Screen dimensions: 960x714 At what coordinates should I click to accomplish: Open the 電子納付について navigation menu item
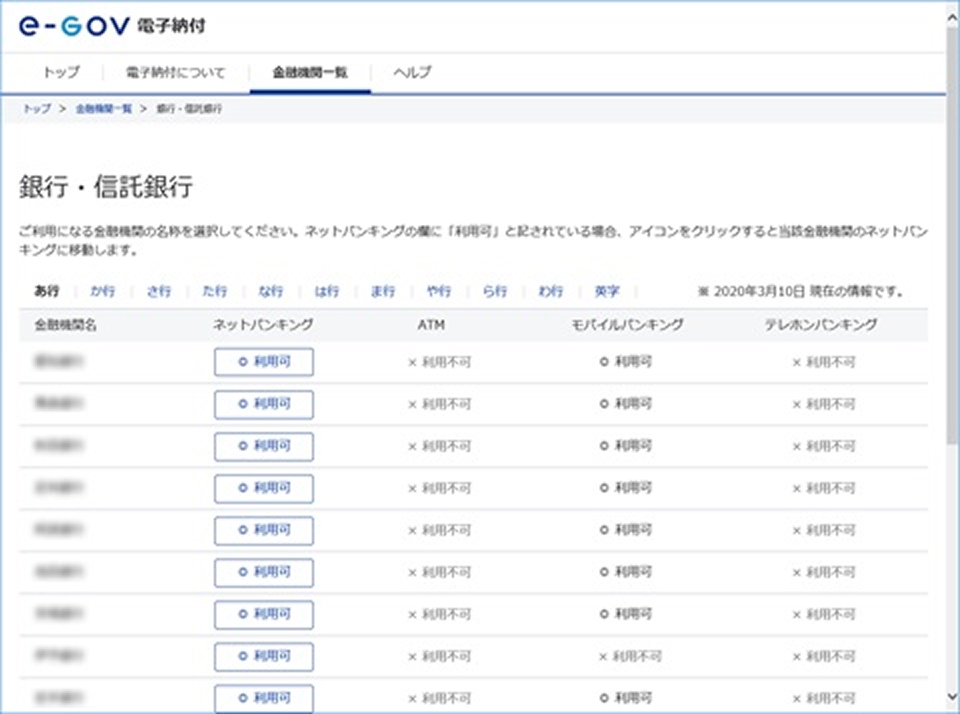tap(174, 72)
